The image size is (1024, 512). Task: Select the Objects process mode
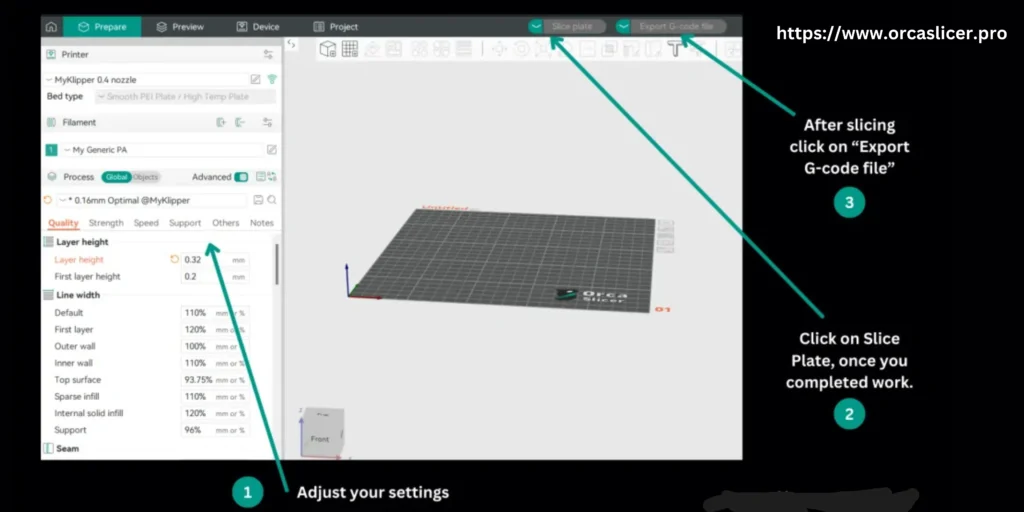[145, 177]
